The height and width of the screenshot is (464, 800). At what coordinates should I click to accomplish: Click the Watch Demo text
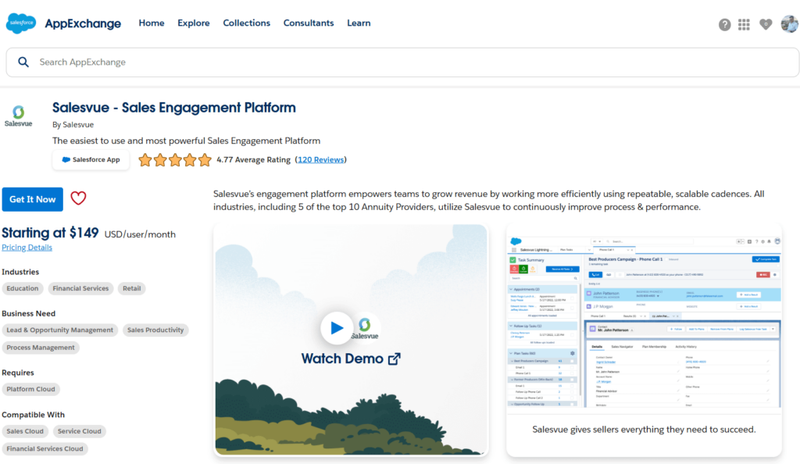click(x=342, y=359)
